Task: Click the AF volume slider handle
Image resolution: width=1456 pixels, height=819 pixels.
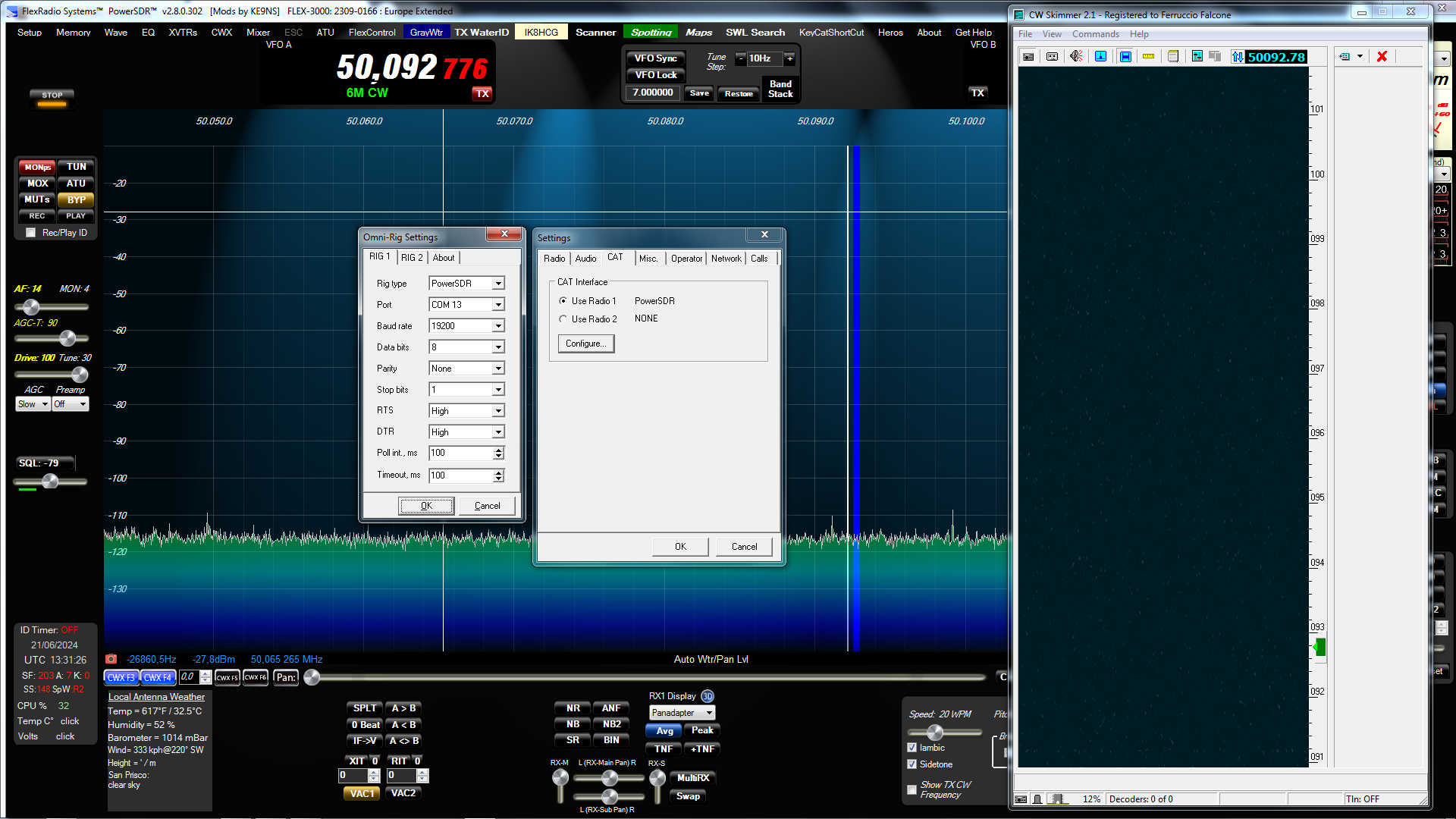Action: 31,306
